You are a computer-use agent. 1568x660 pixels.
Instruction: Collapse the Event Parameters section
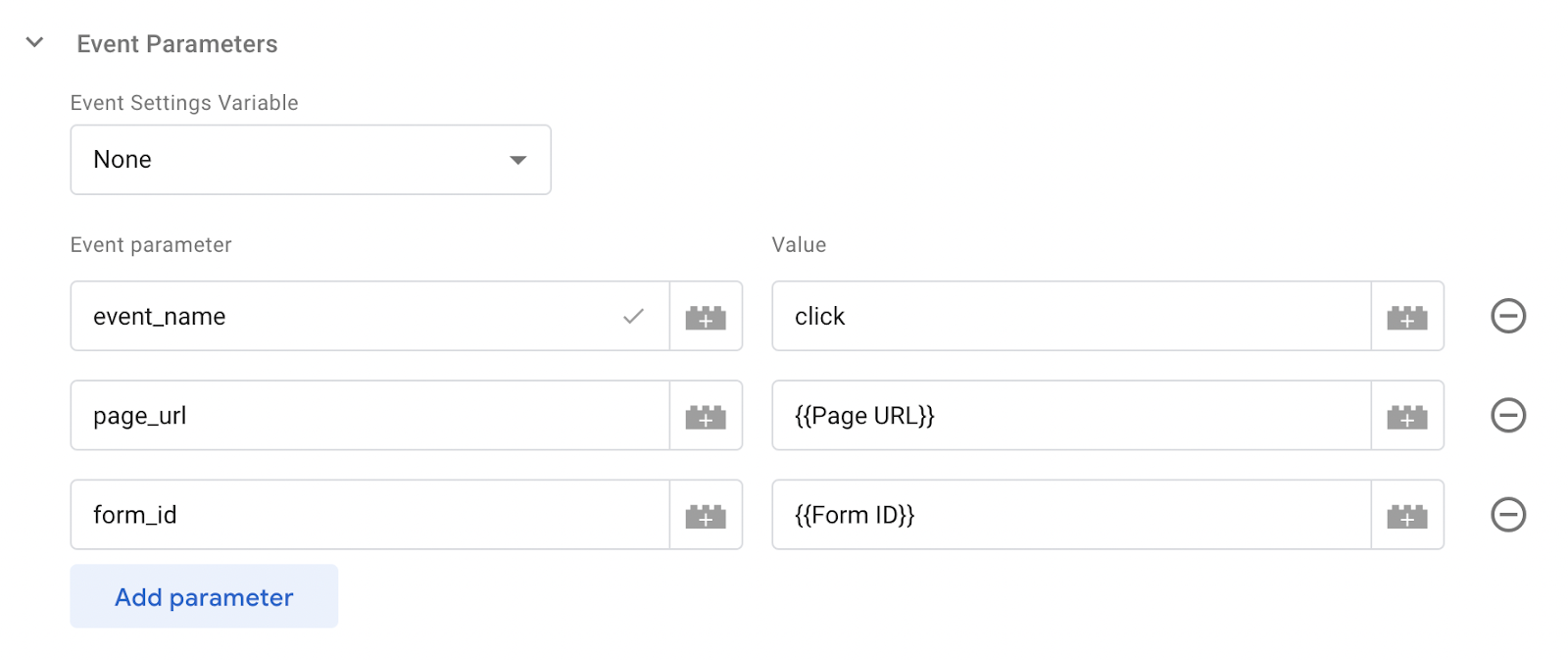(35, 43)
